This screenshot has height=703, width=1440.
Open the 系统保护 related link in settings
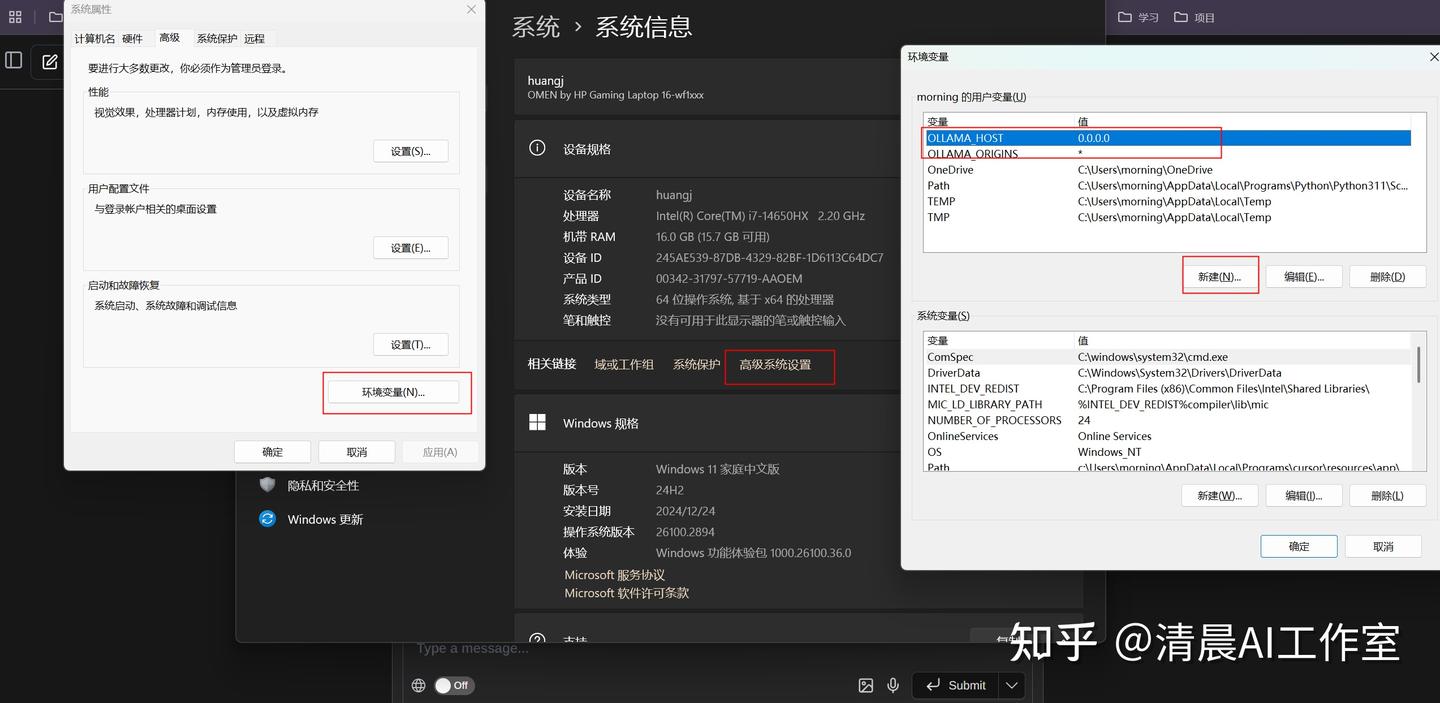tap(697, 364)
